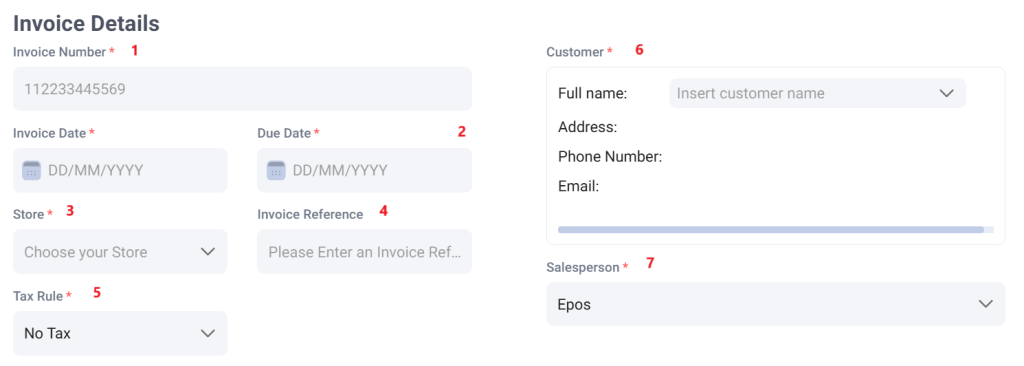
Task: Click the Epos salesperson value
Action: coord(574,305)
